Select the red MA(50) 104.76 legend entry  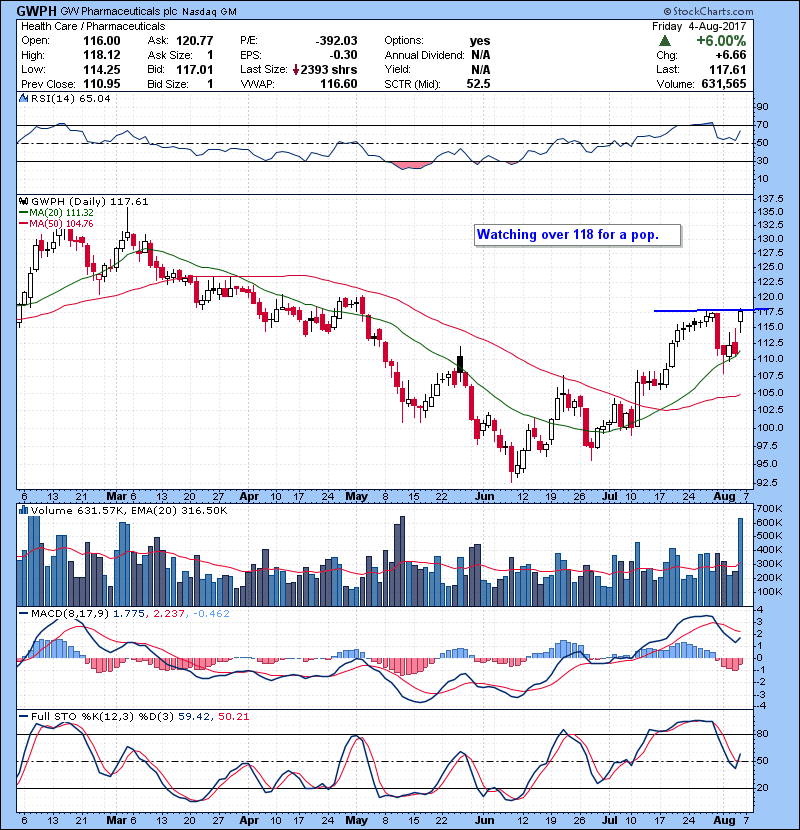tap(57, 224)
